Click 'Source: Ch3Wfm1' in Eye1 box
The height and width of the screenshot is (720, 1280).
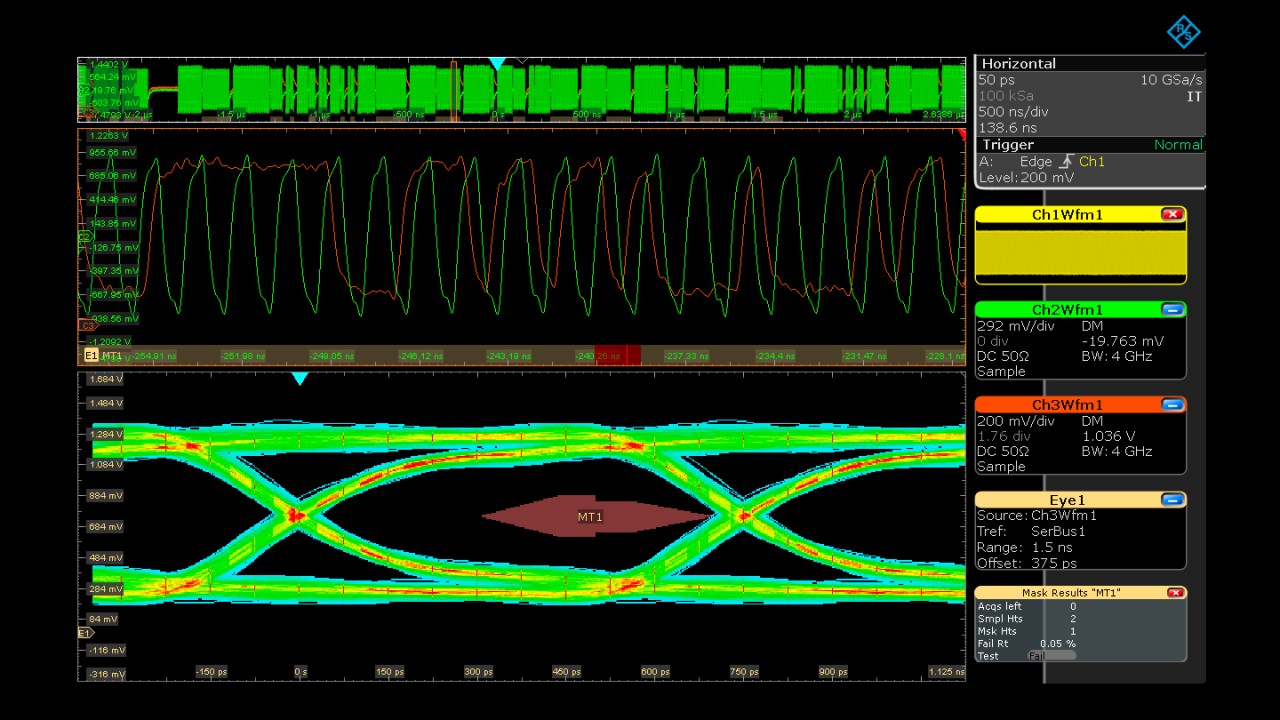point(1037,515)
